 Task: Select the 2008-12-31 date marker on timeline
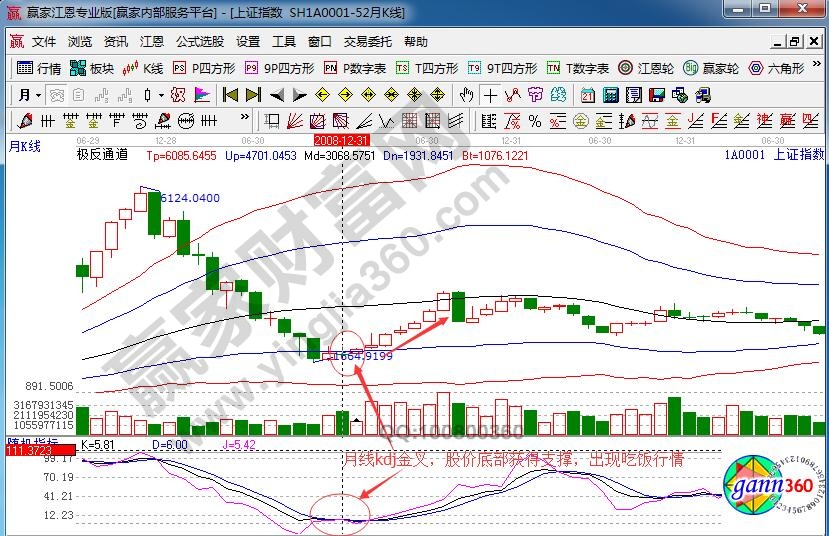(x=343, y=141)
